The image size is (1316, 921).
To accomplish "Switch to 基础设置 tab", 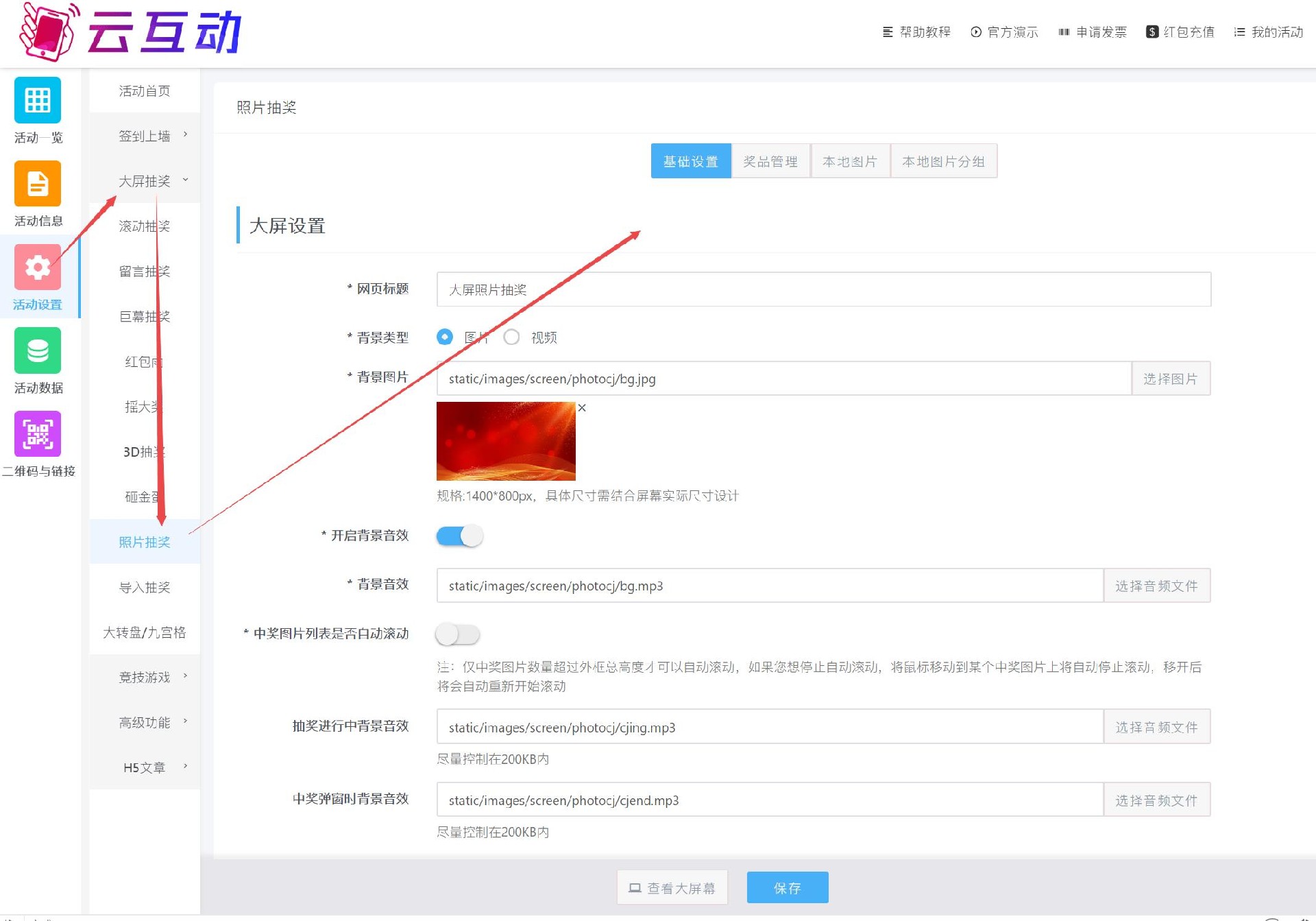I will click(691, 161).
